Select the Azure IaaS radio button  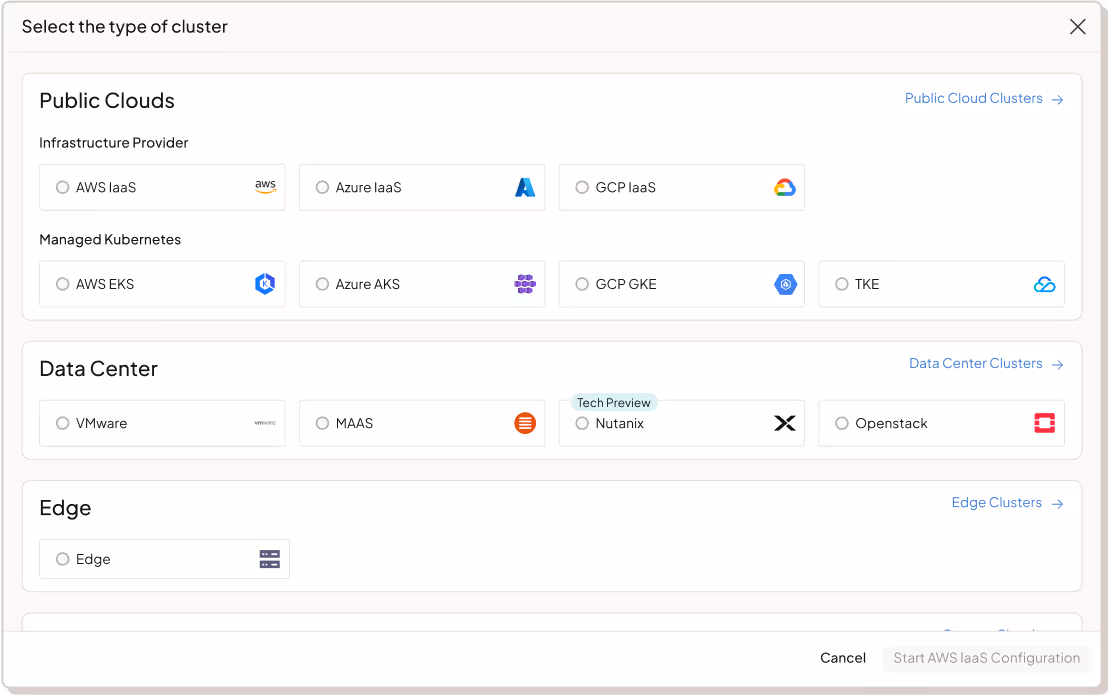click(x=322, y=187)
